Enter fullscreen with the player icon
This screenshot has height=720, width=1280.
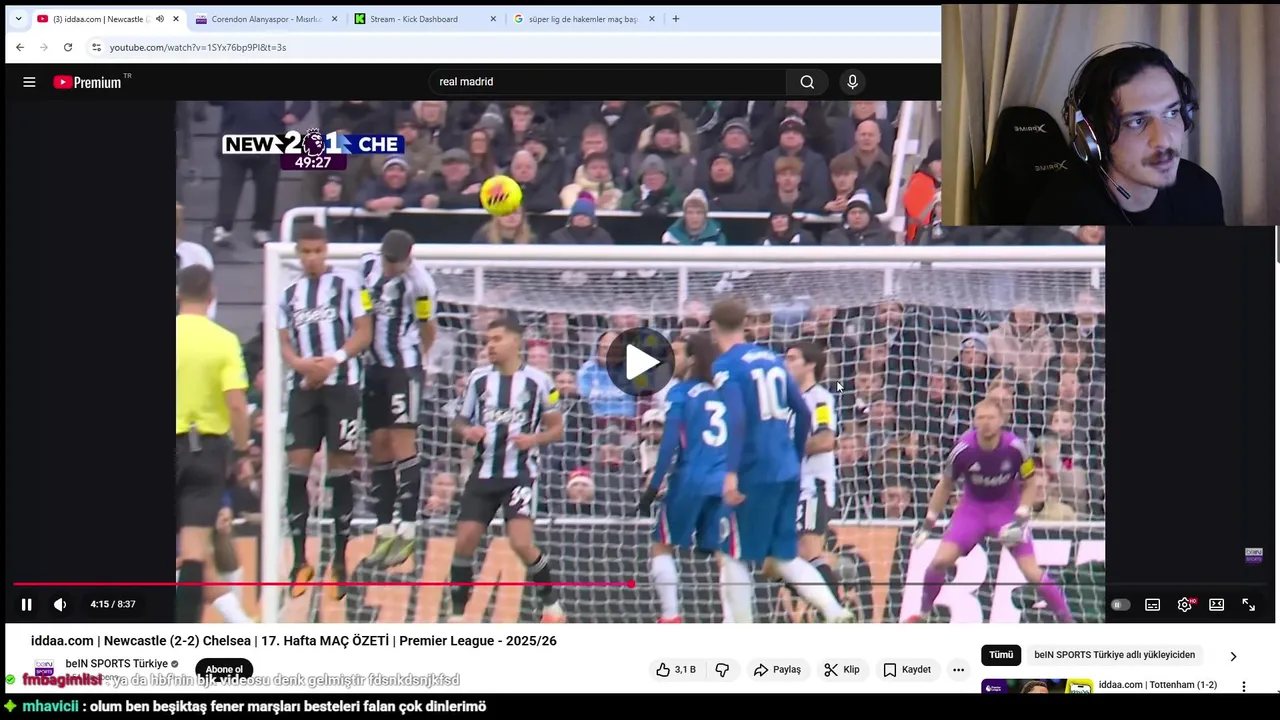coord(1248,604)
